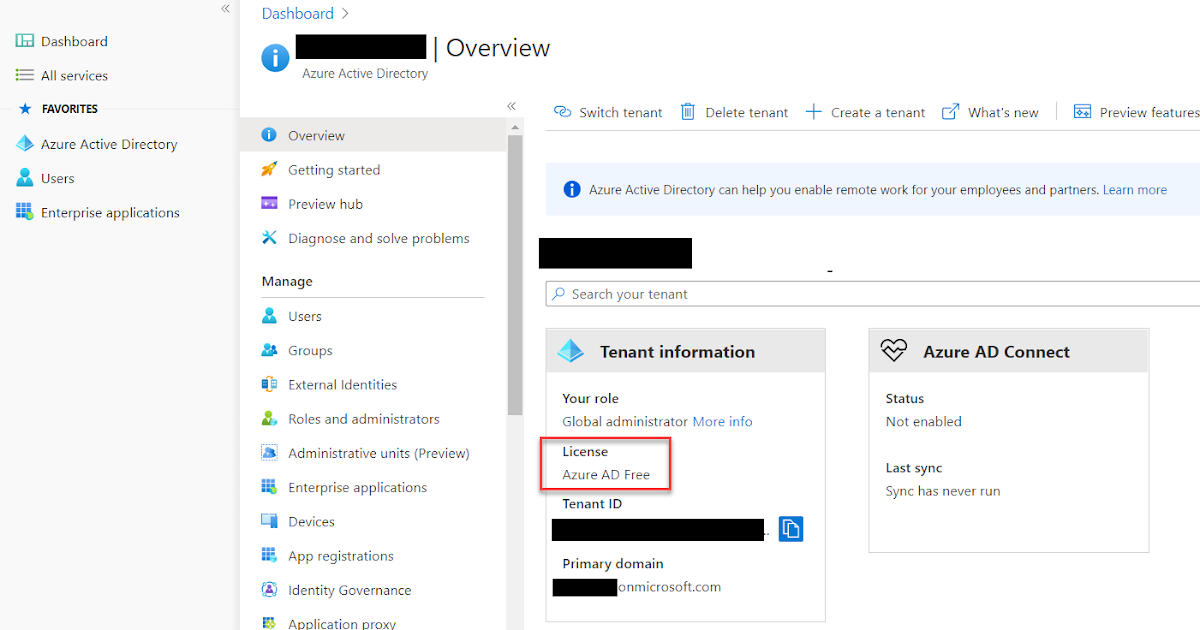Collapse the Azure AD navigation pane

pos(511,105)
